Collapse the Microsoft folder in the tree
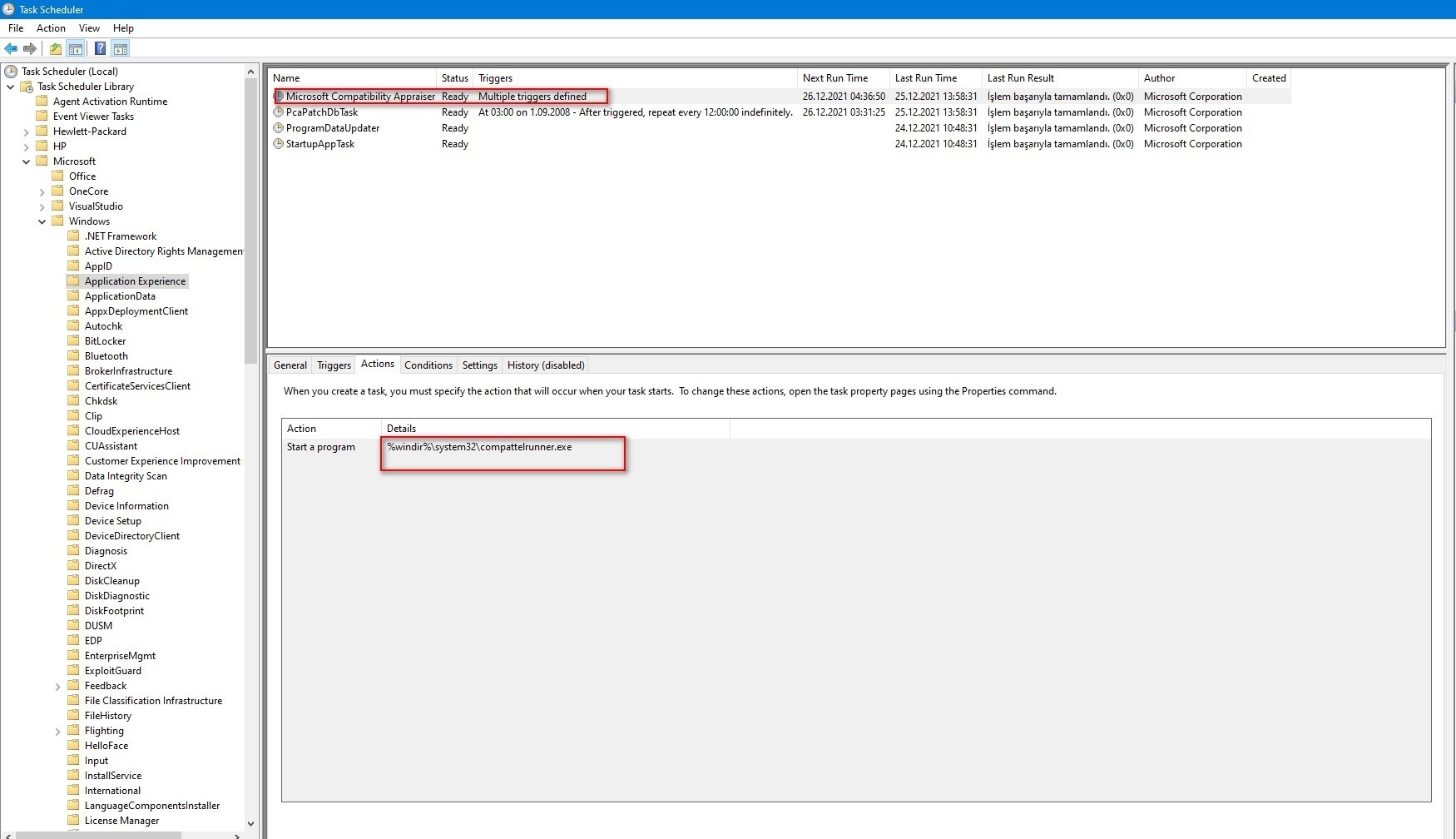Viewport: 1456px width, 839px height. click(27, 161)
